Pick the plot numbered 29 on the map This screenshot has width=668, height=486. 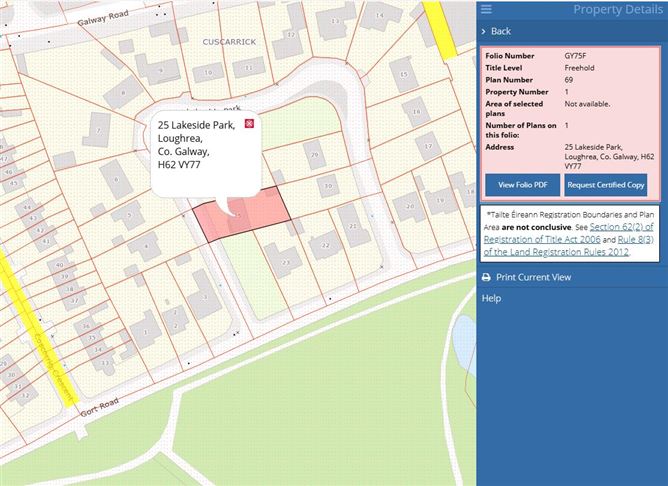pyautogui.click(x=315, y=155)
